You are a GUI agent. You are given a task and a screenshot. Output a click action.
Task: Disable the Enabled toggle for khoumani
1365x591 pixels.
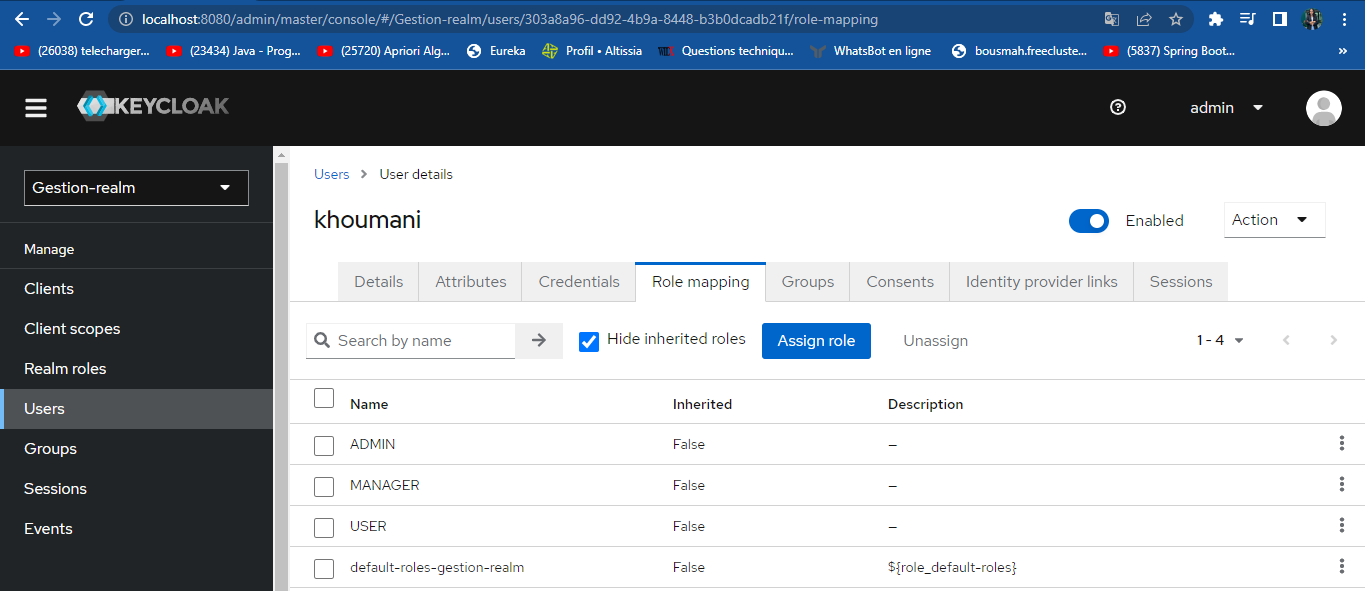click(x=1089, y=220)
